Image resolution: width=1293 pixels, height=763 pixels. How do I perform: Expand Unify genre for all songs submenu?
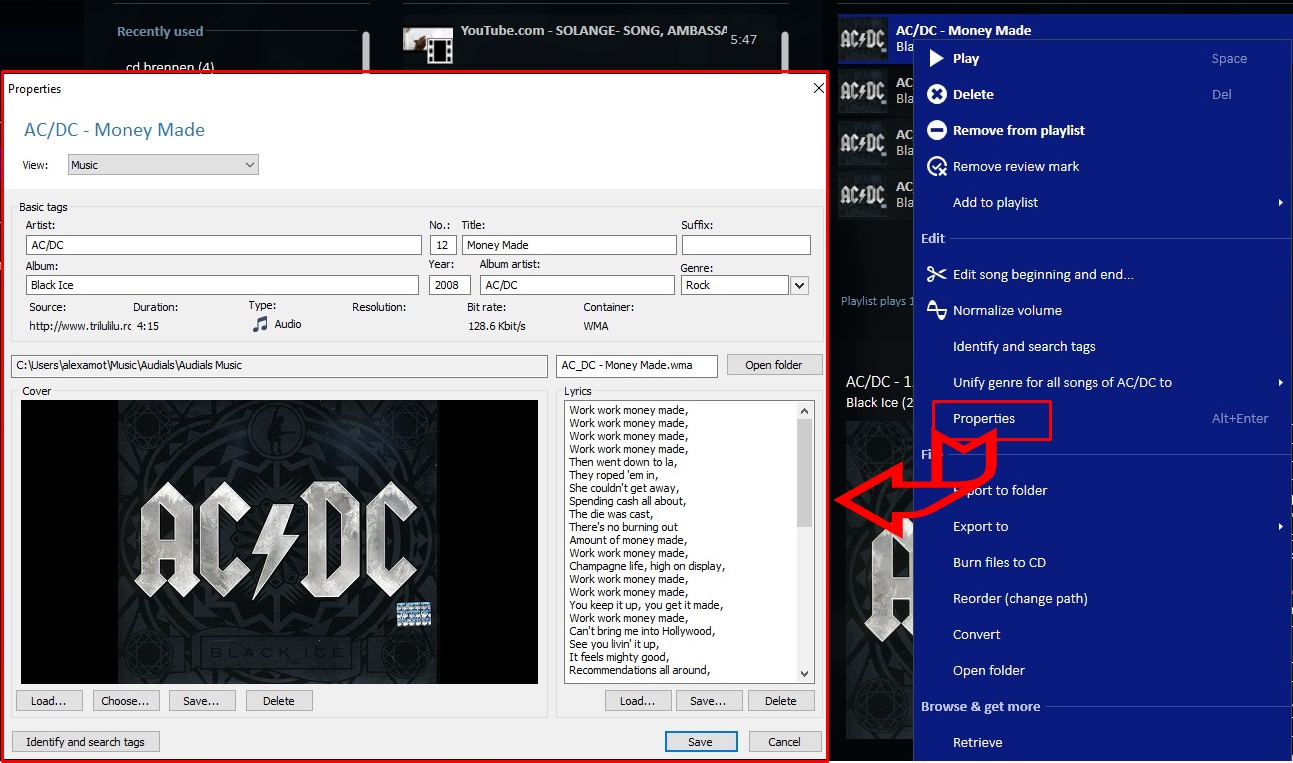coord(1280,382)
